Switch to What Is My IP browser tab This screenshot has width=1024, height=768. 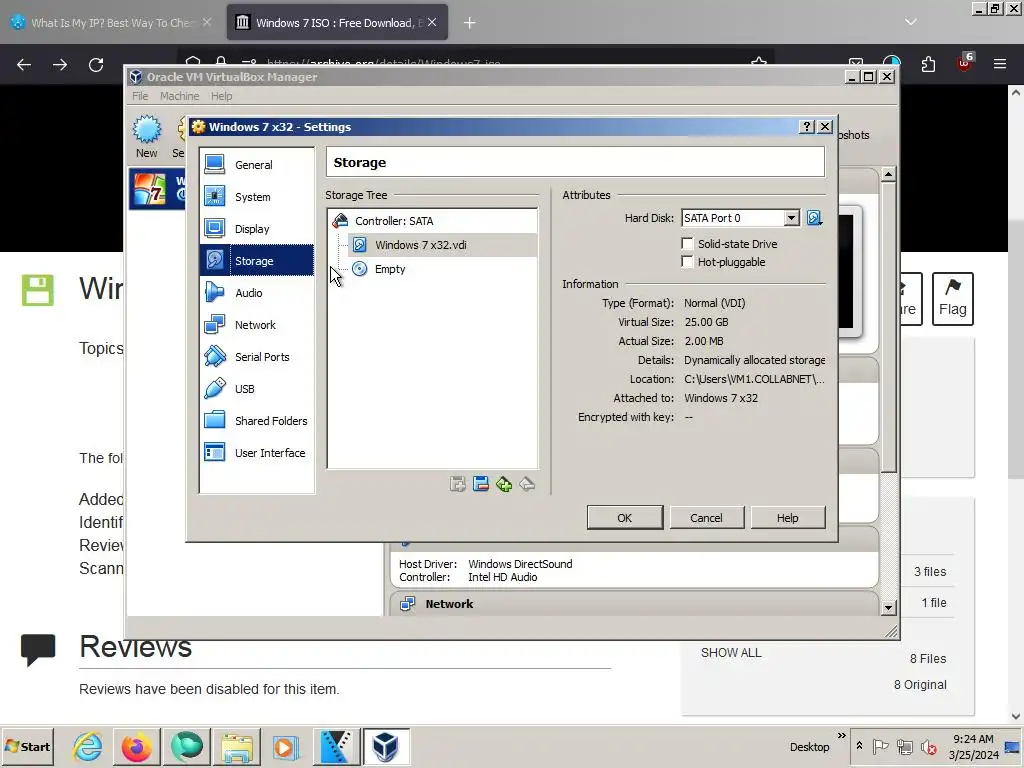(111, 22)
